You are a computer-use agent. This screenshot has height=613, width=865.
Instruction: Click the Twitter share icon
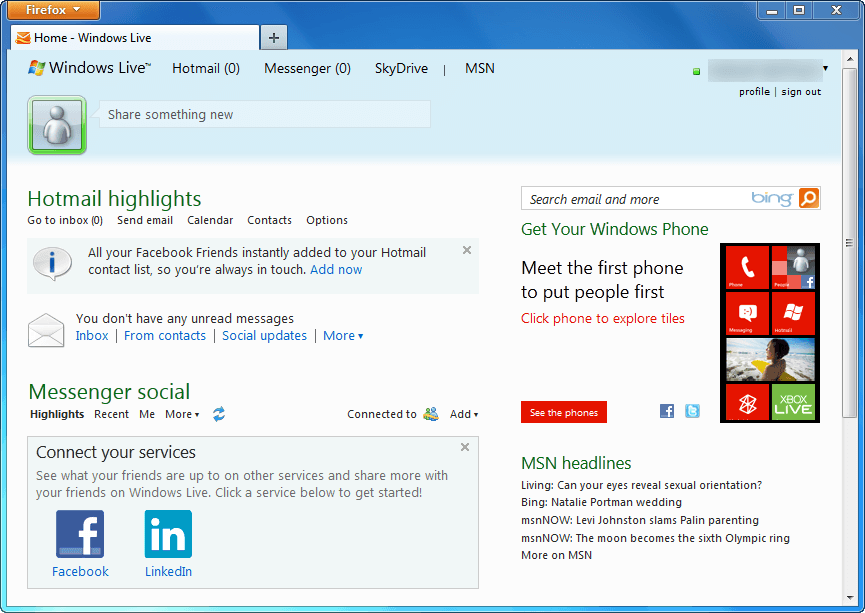692,411
